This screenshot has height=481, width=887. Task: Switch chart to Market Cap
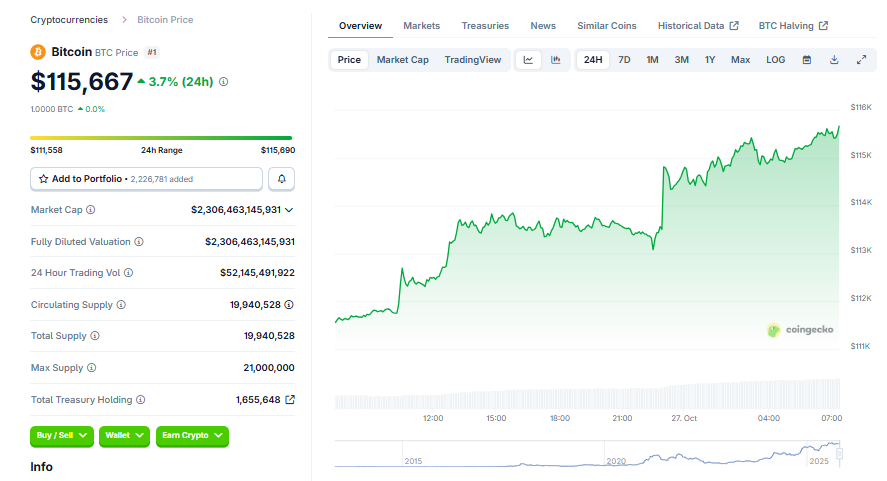pos(402,60)
